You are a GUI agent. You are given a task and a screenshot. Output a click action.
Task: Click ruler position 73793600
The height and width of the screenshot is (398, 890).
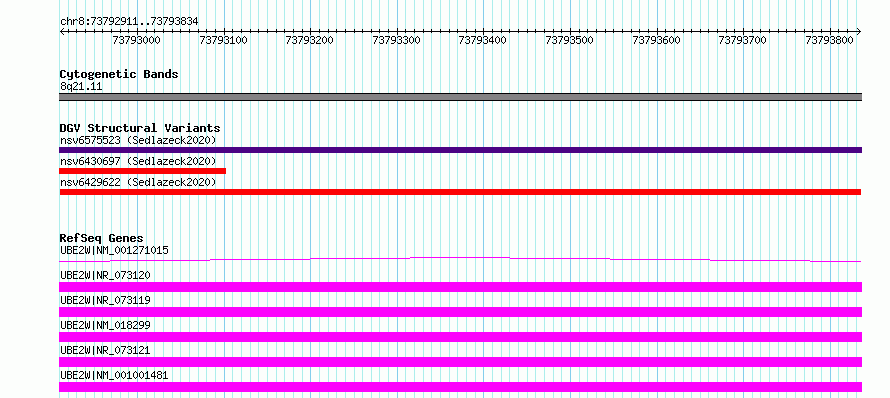(x=657, y=40)
